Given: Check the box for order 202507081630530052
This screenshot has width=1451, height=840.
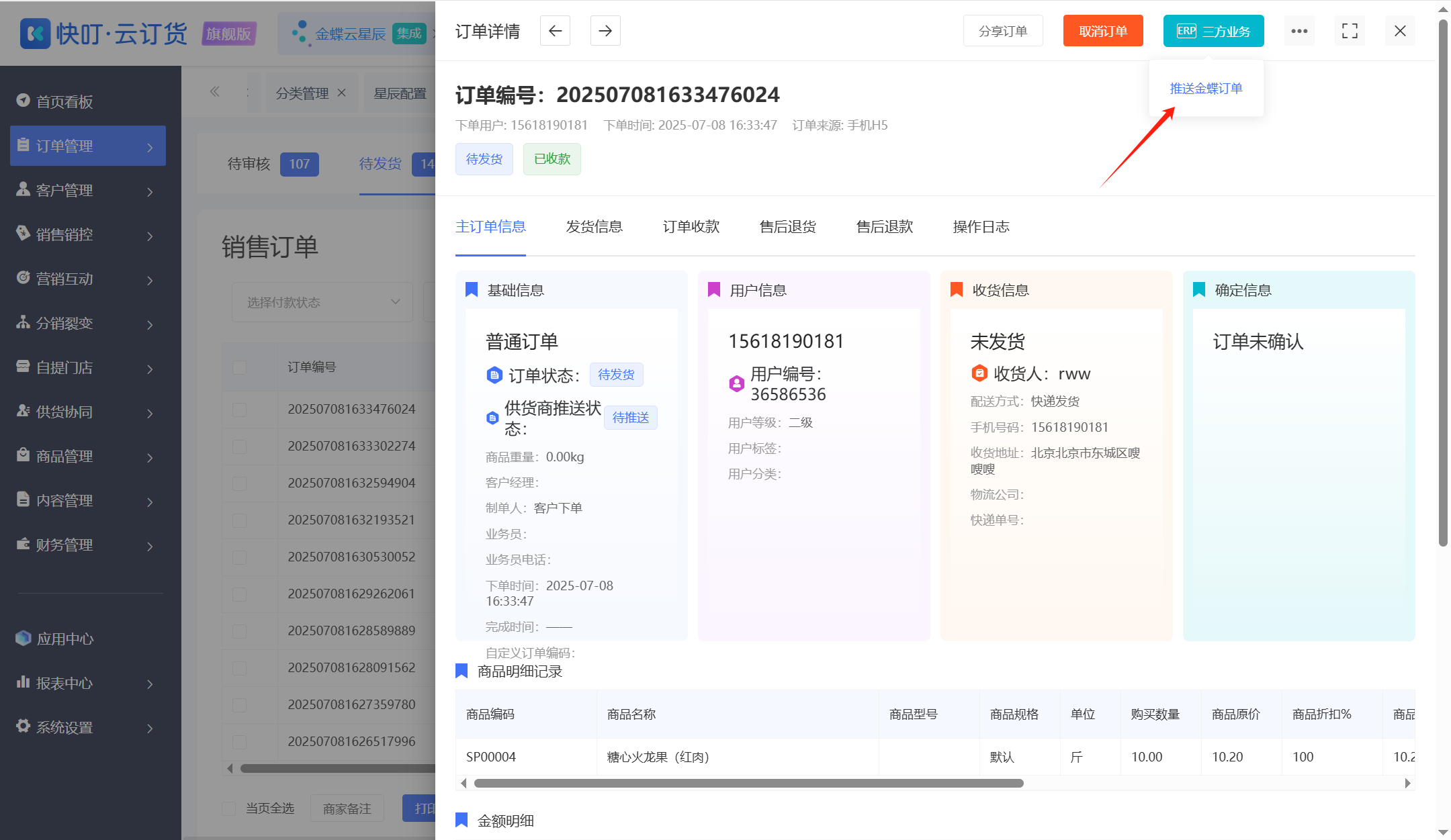Looking at the screenshot, I should coord(240,557).
